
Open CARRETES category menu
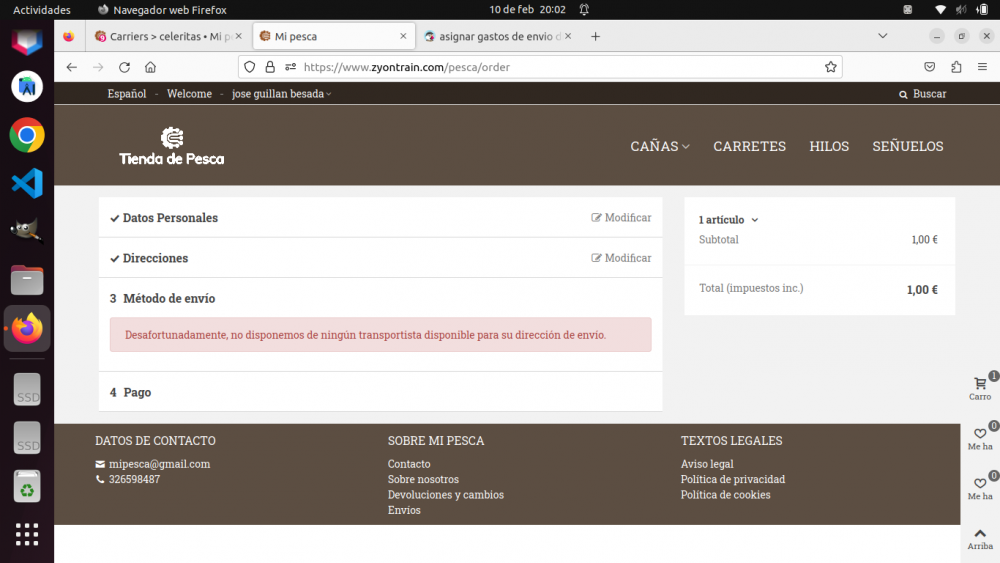click(749, 146)
